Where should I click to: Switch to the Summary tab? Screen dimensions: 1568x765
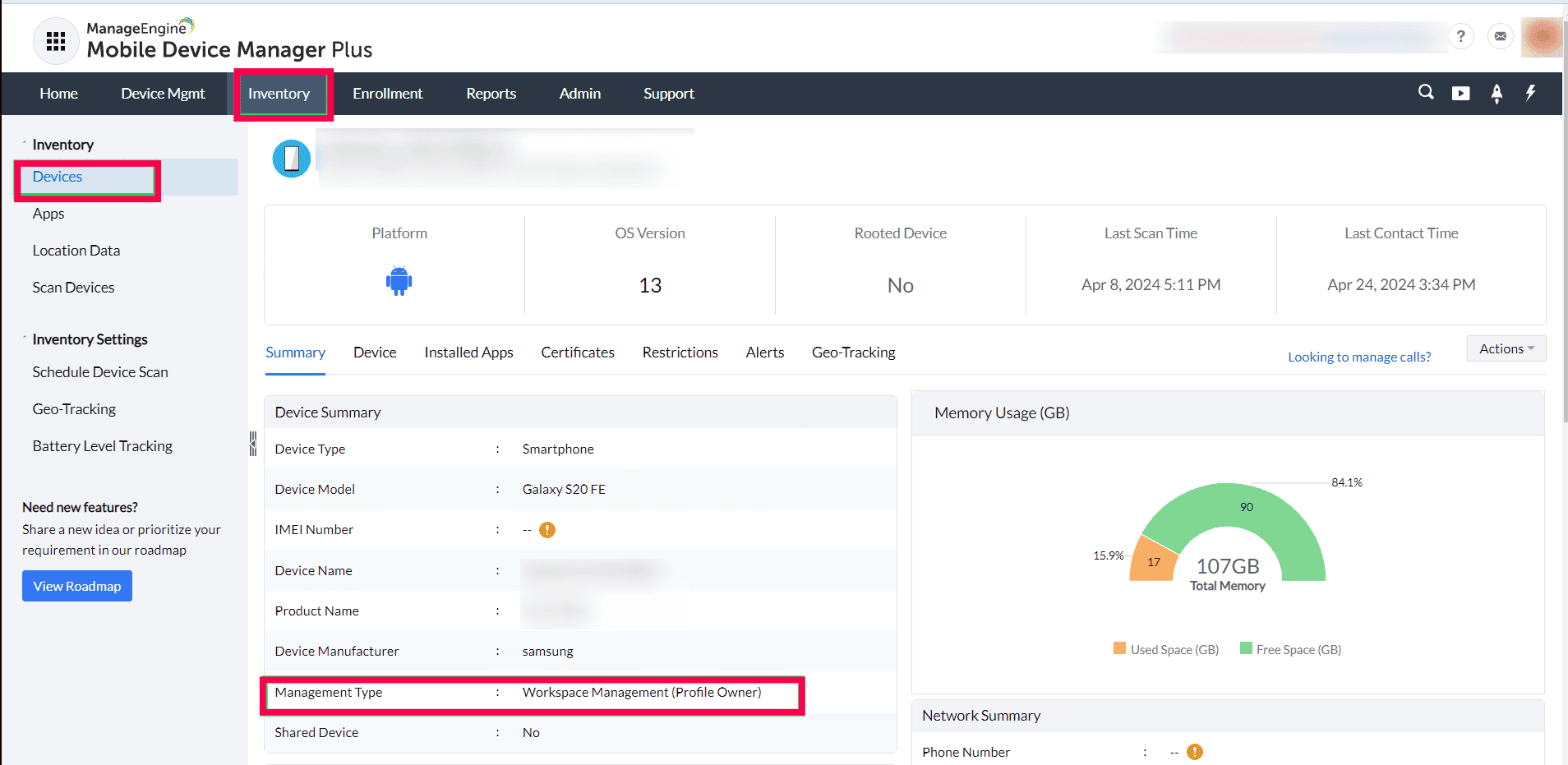[295, 353]
